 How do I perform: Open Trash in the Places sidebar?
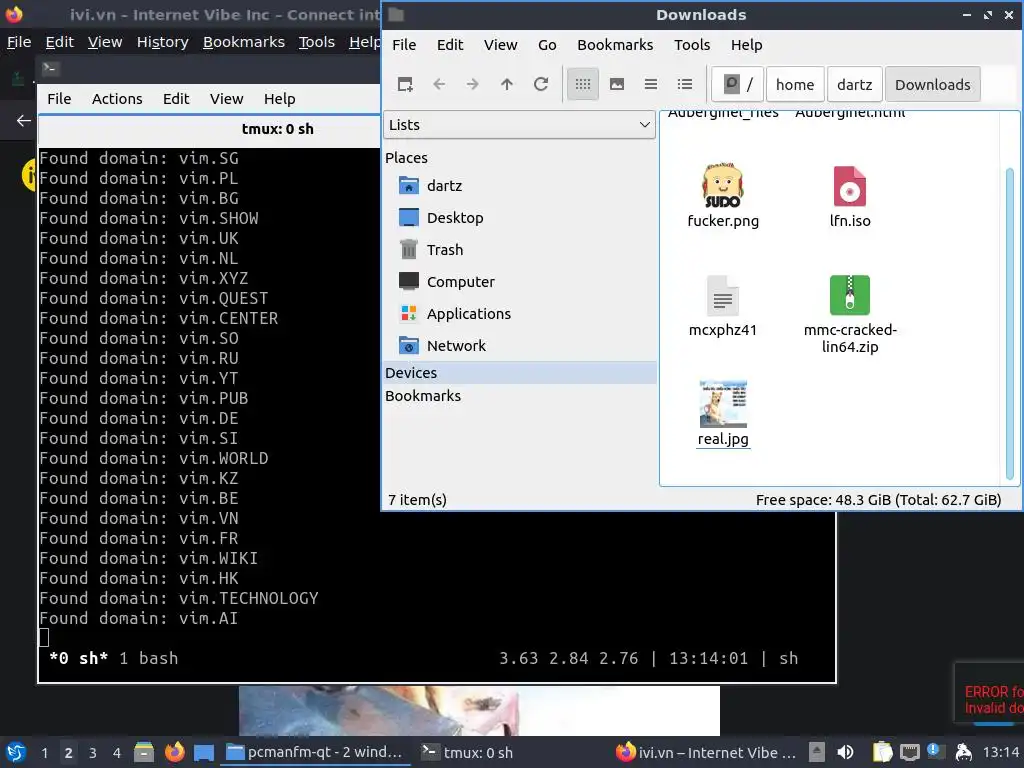pos(445,249)
